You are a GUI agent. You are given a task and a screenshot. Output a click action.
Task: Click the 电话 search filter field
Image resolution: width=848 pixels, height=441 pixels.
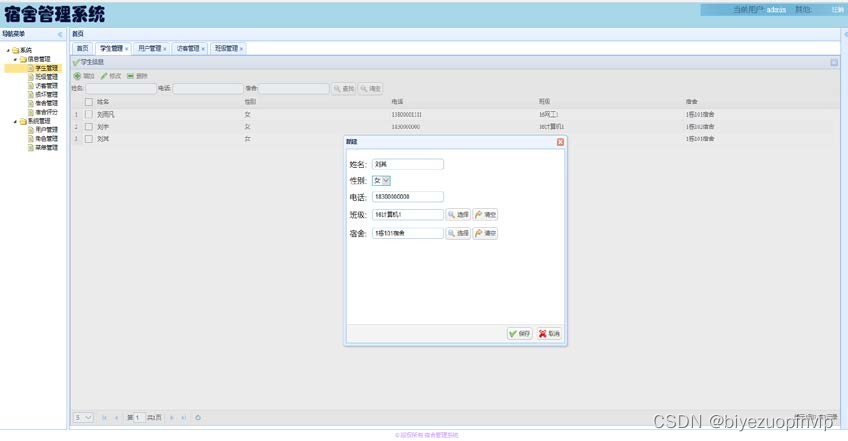coord(208,88)
